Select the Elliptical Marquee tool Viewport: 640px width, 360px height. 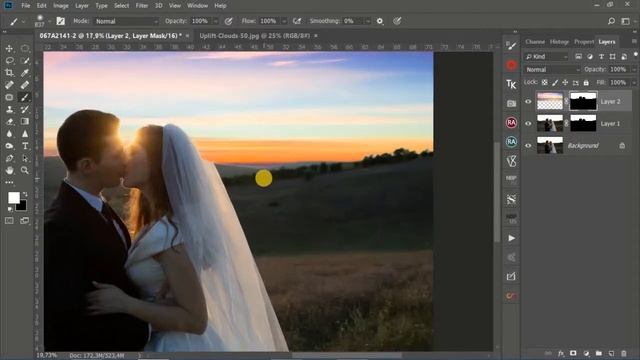click(x=25, y=49)
